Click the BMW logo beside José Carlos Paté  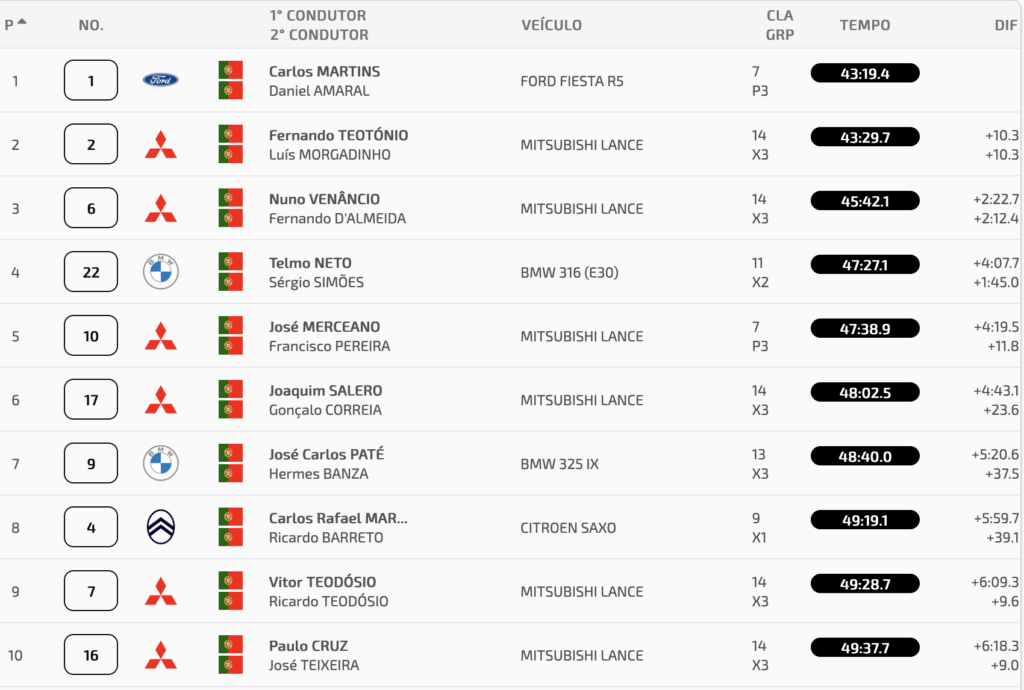pos(160,463)
